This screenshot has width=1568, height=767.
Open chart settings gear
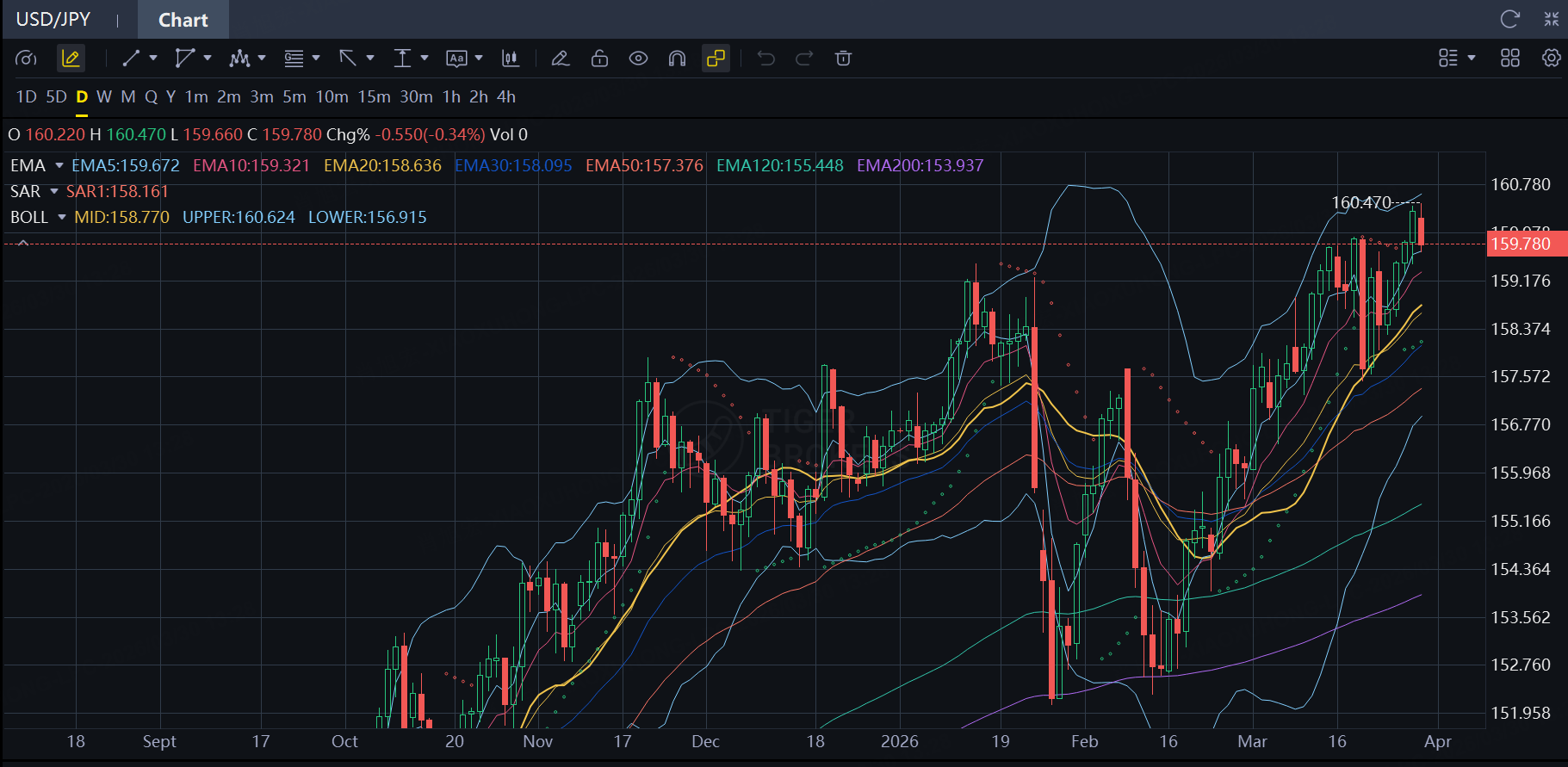click(1551, 59)
